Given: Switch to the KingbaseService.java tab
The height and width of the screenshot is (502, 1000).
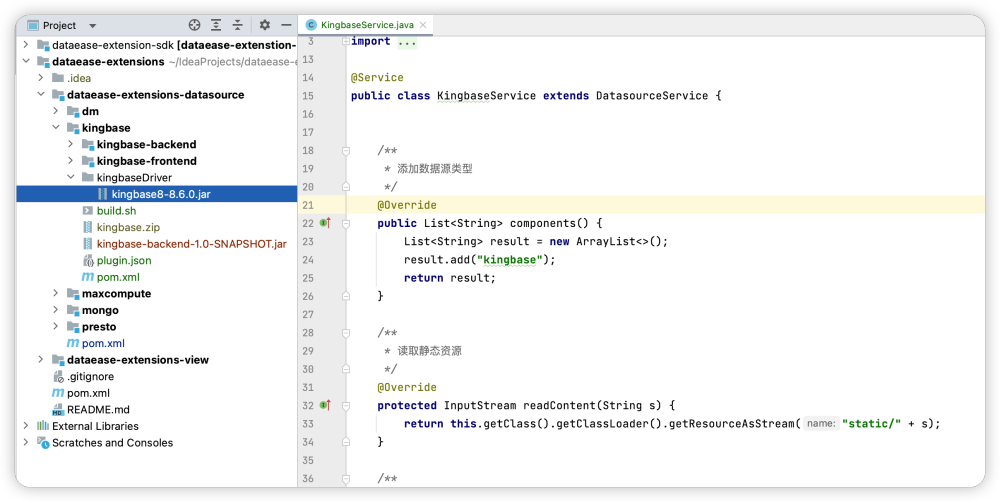Looking at the screenshot, I should click(367, 25).
